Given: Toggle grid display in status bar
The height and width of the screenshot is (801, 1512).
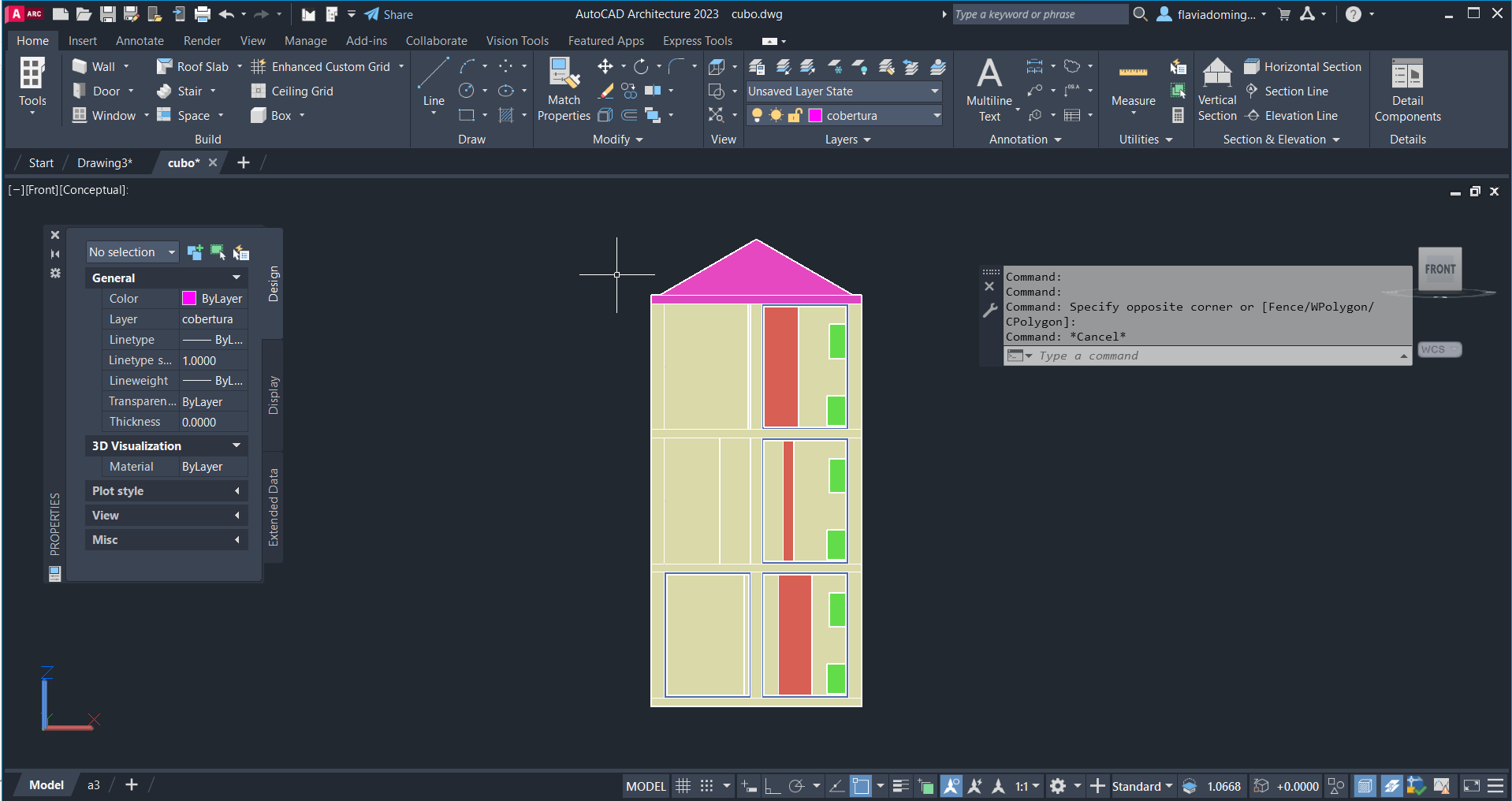Looking at the screenshot, I should click(x=683, y=786).
